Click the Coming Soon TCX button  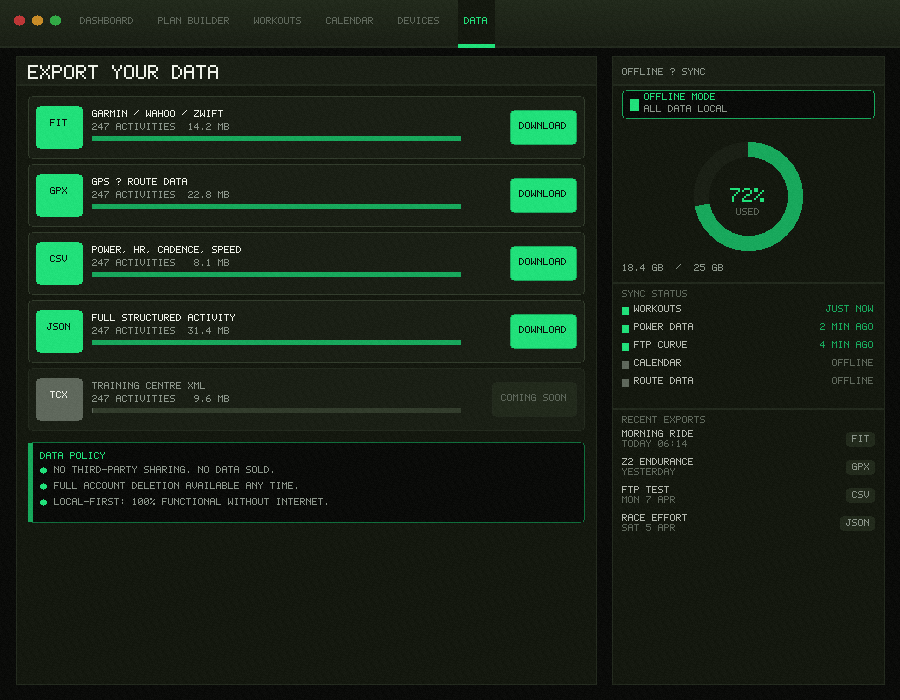point(534,399)
